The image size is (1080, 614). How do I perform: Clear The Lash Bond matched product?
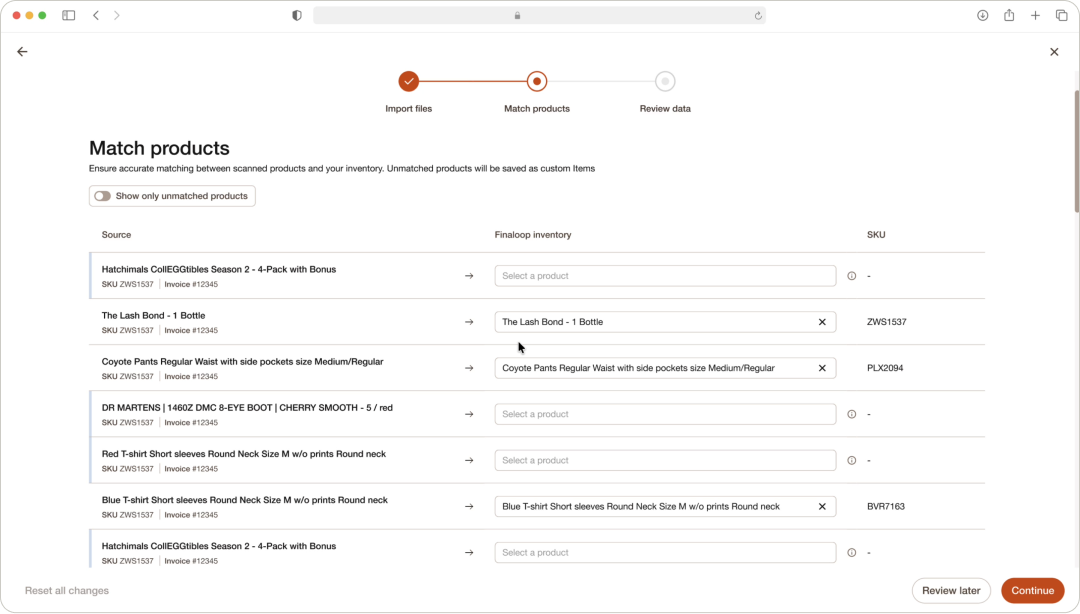point(822,322)
